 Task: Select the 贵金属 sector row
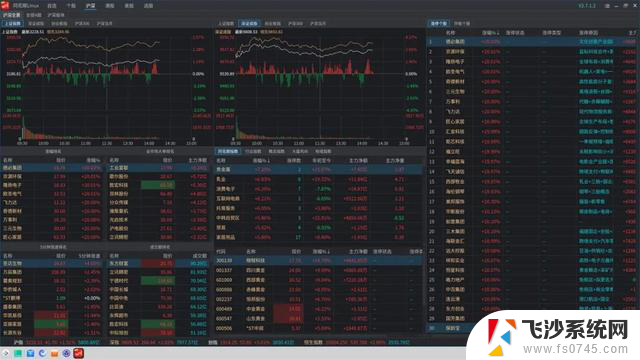[x=318, y=169]
